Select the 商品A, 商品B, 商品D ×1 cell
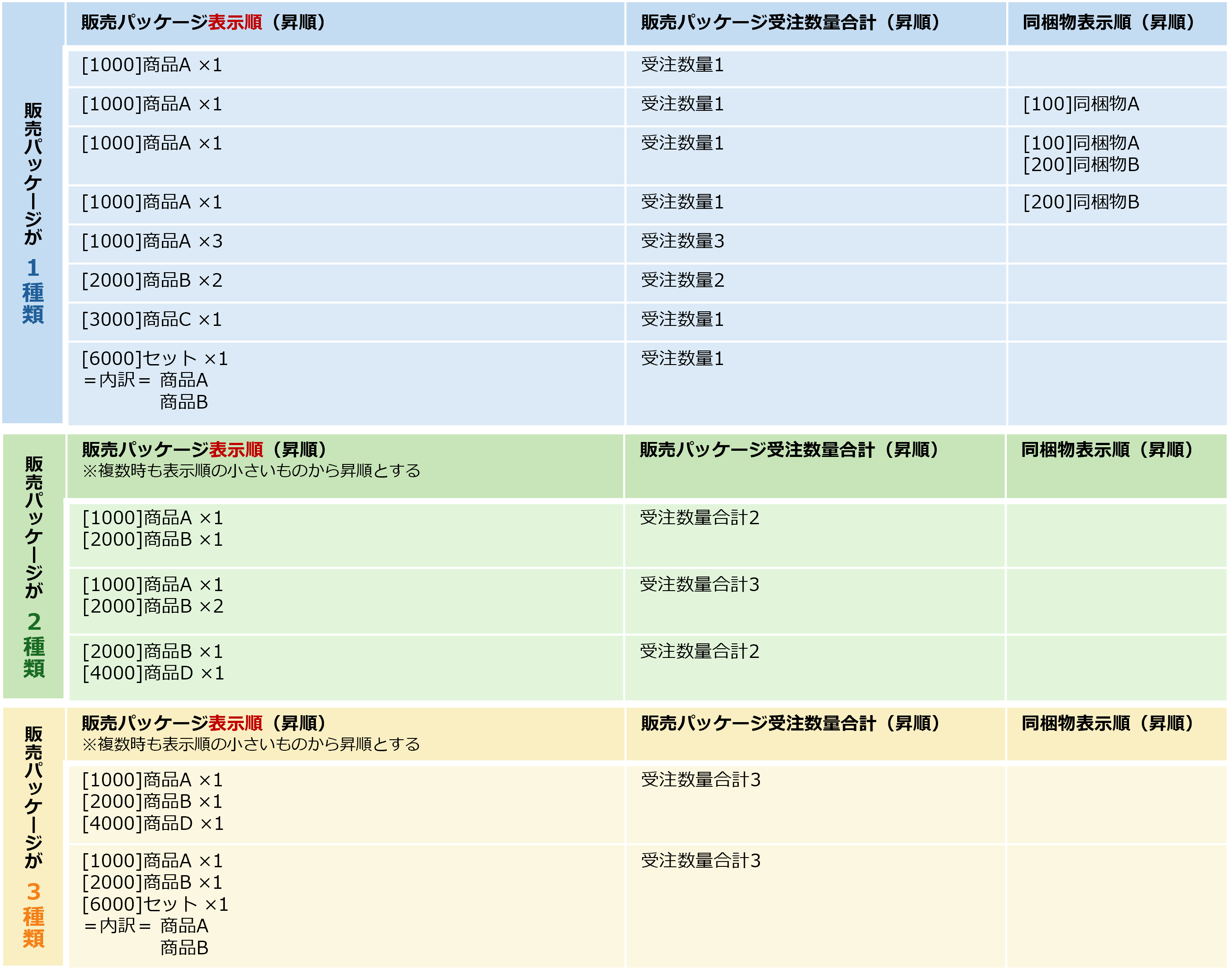The height and width of the screenshot is (975, 1232). [x=153, y=801]
